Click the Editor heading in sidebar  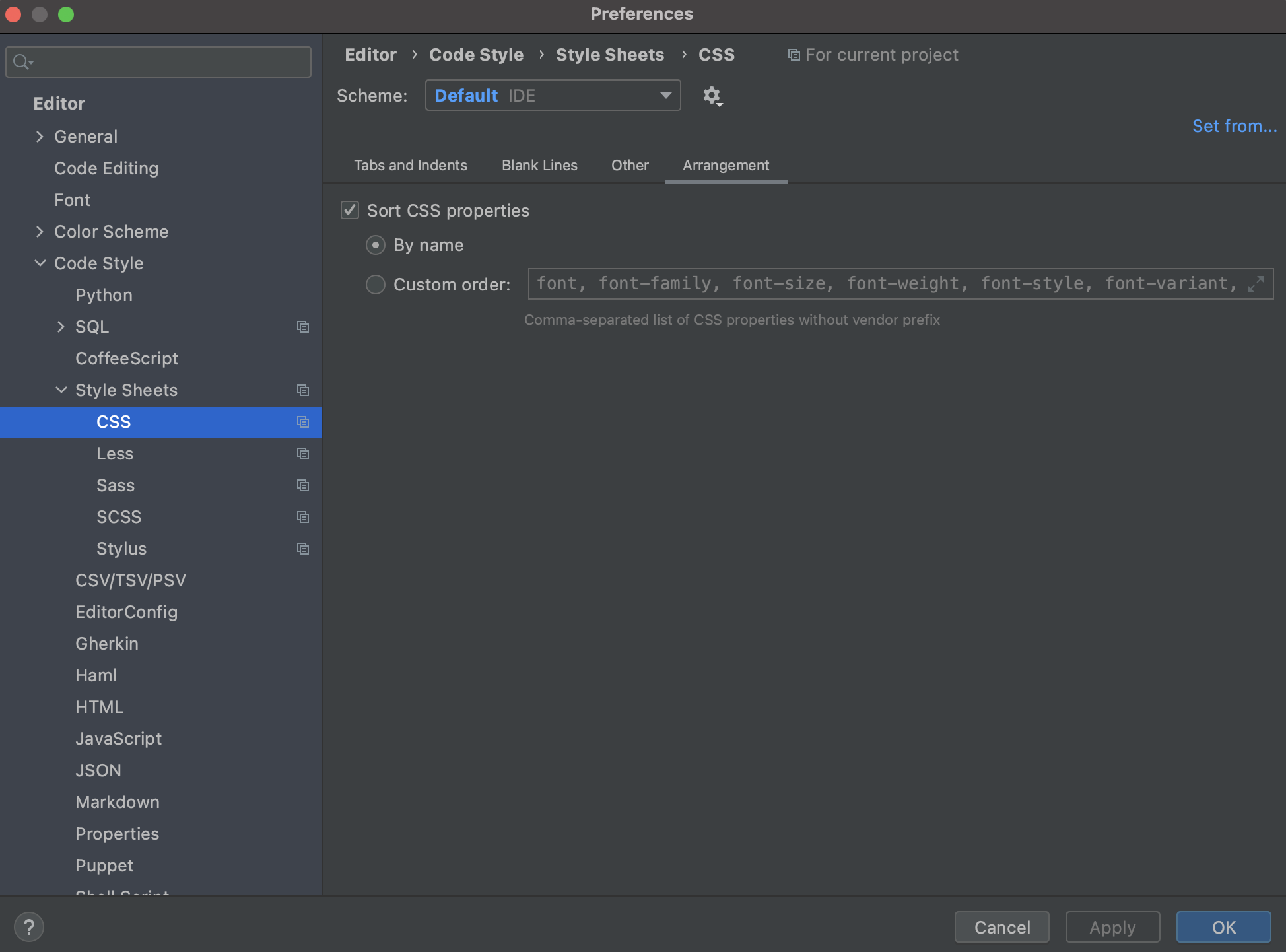point(59,104)
